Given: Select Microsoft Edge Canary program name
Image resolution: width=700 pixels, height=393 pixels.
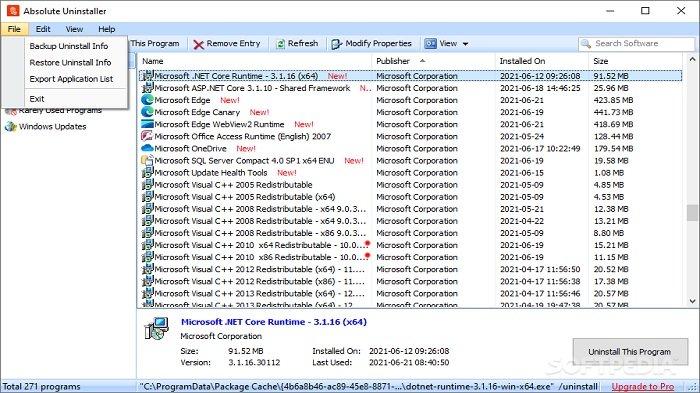Looking at the screenshot, I should 197,112.
